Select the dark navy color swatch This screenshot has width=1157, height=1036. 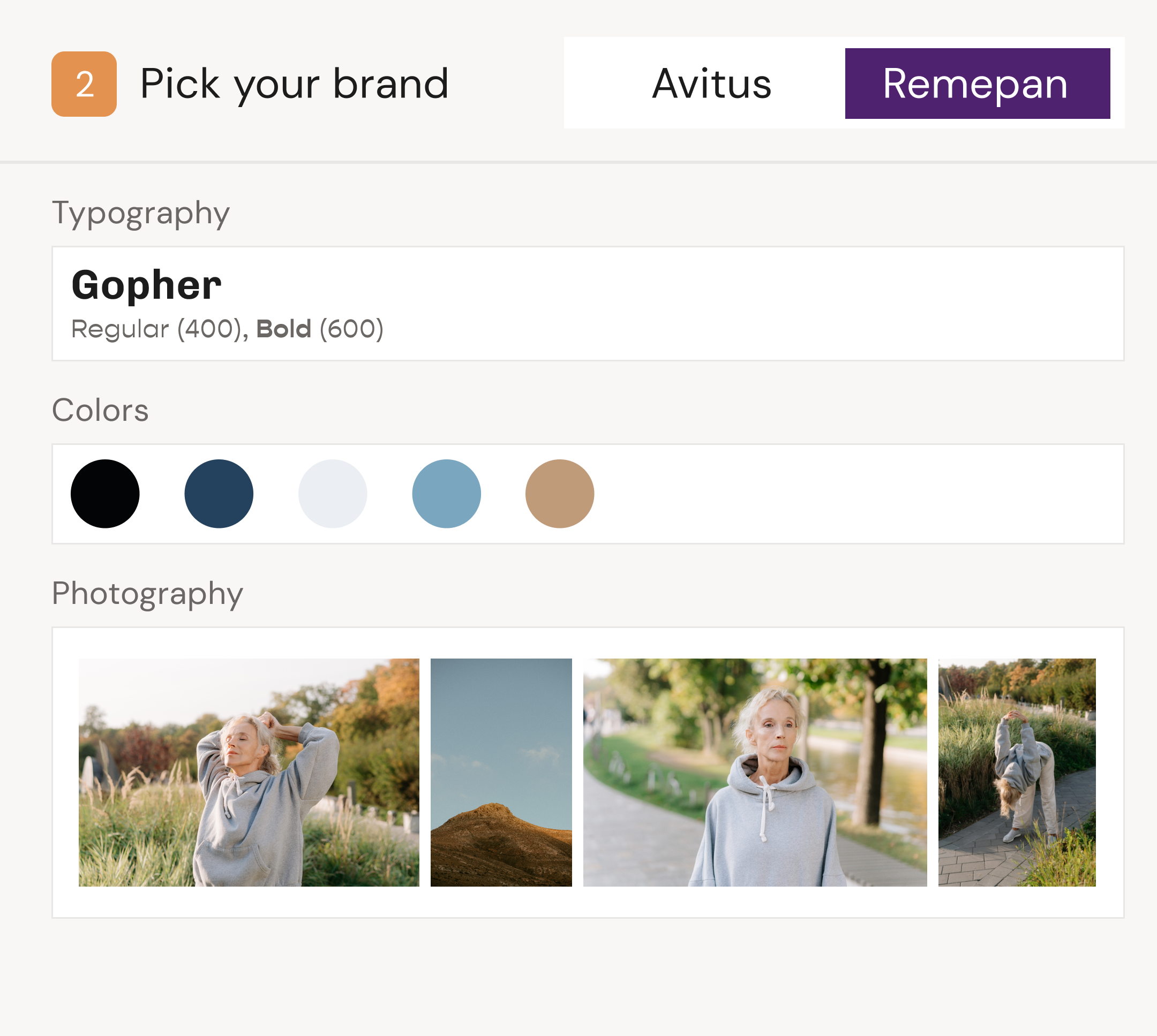click(219, 494)
